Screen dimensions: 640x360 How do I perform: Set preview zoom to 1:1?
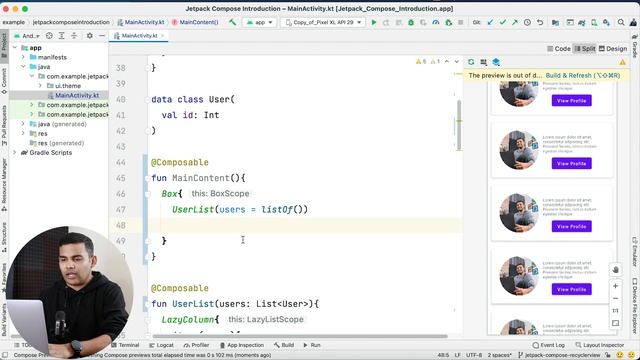click(616, 311)
